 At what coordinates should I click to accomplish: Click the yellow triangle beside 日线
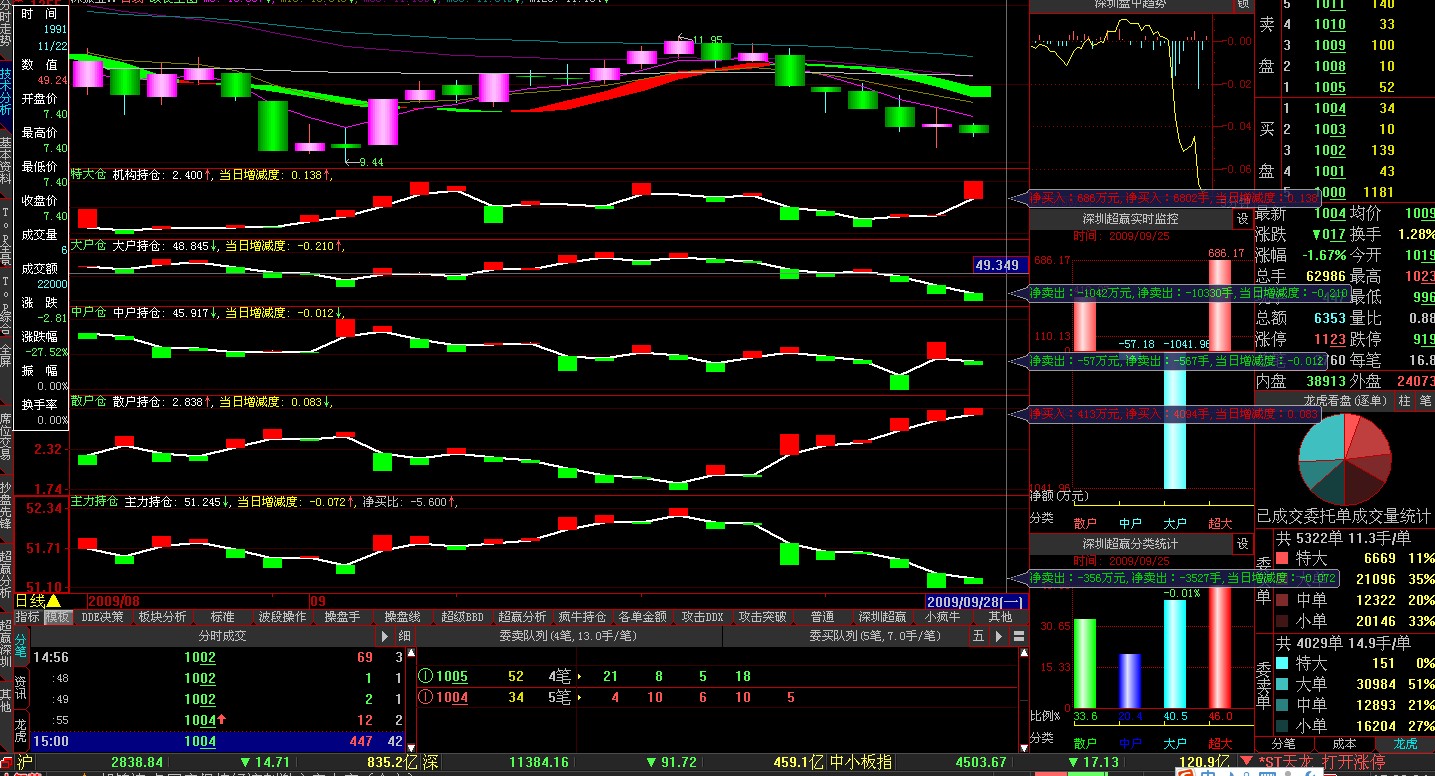point(53,601)
